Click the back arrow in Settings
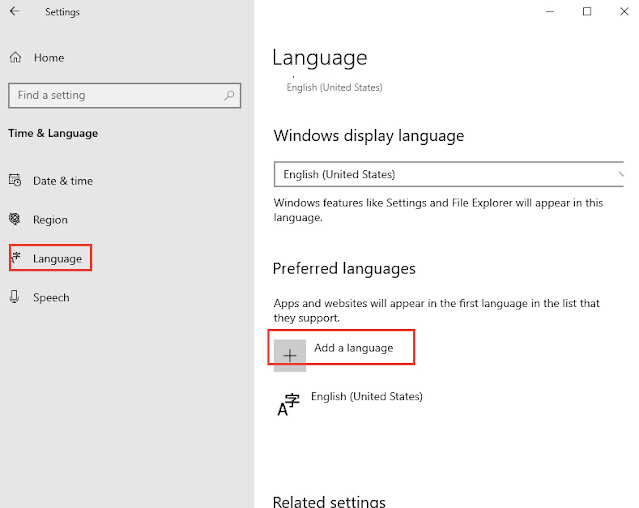The height and width of the screenshot is (508, 639). [15, 11]
